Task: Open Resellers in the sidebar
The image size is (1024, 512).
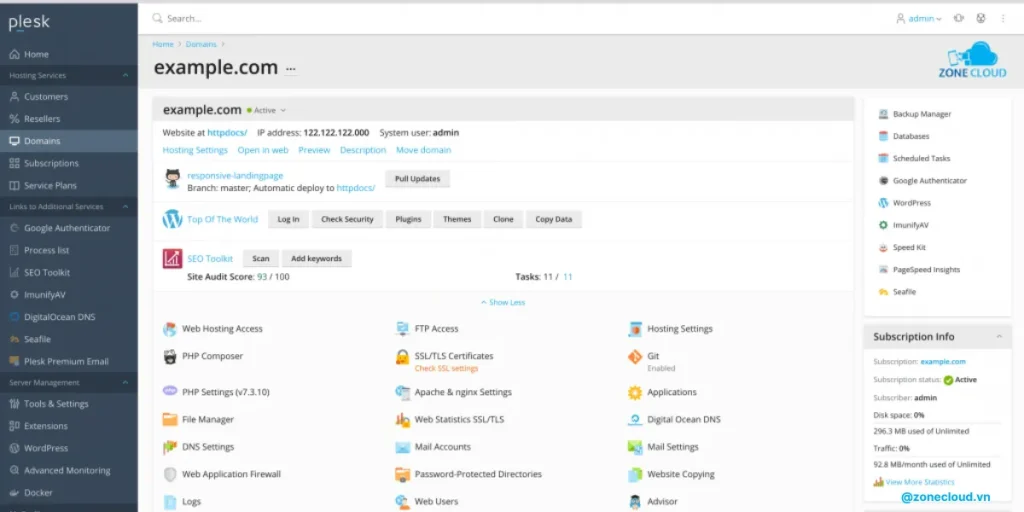Action: (69, 119)
